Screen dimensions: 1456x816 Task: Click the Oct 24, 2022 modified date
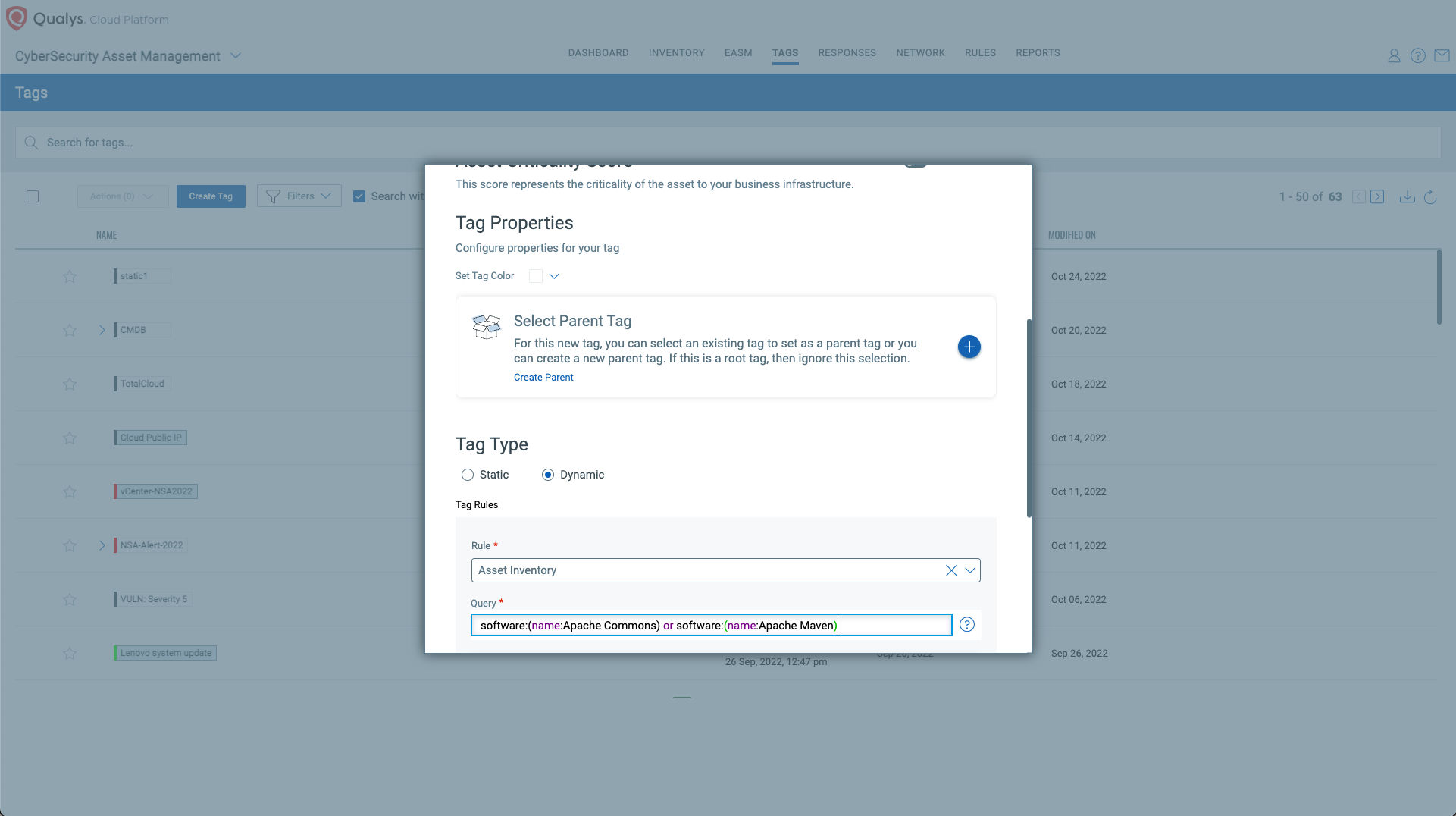(1079, 277)
